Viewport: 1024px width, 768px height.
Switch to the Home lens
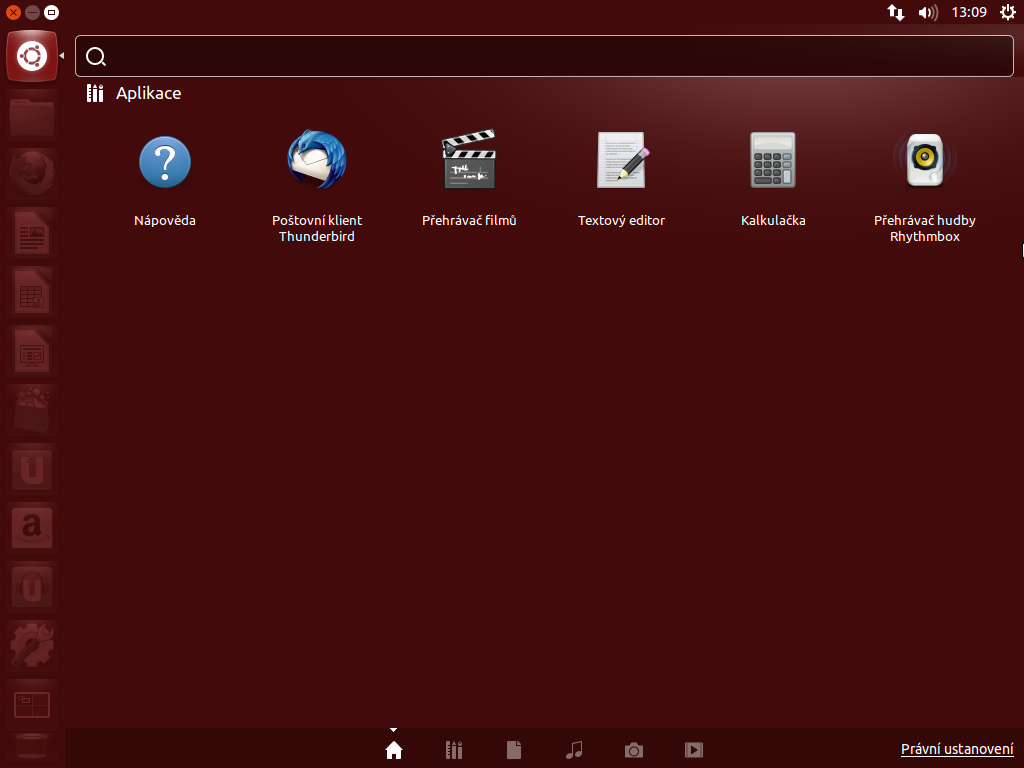(x=394, y=750)
